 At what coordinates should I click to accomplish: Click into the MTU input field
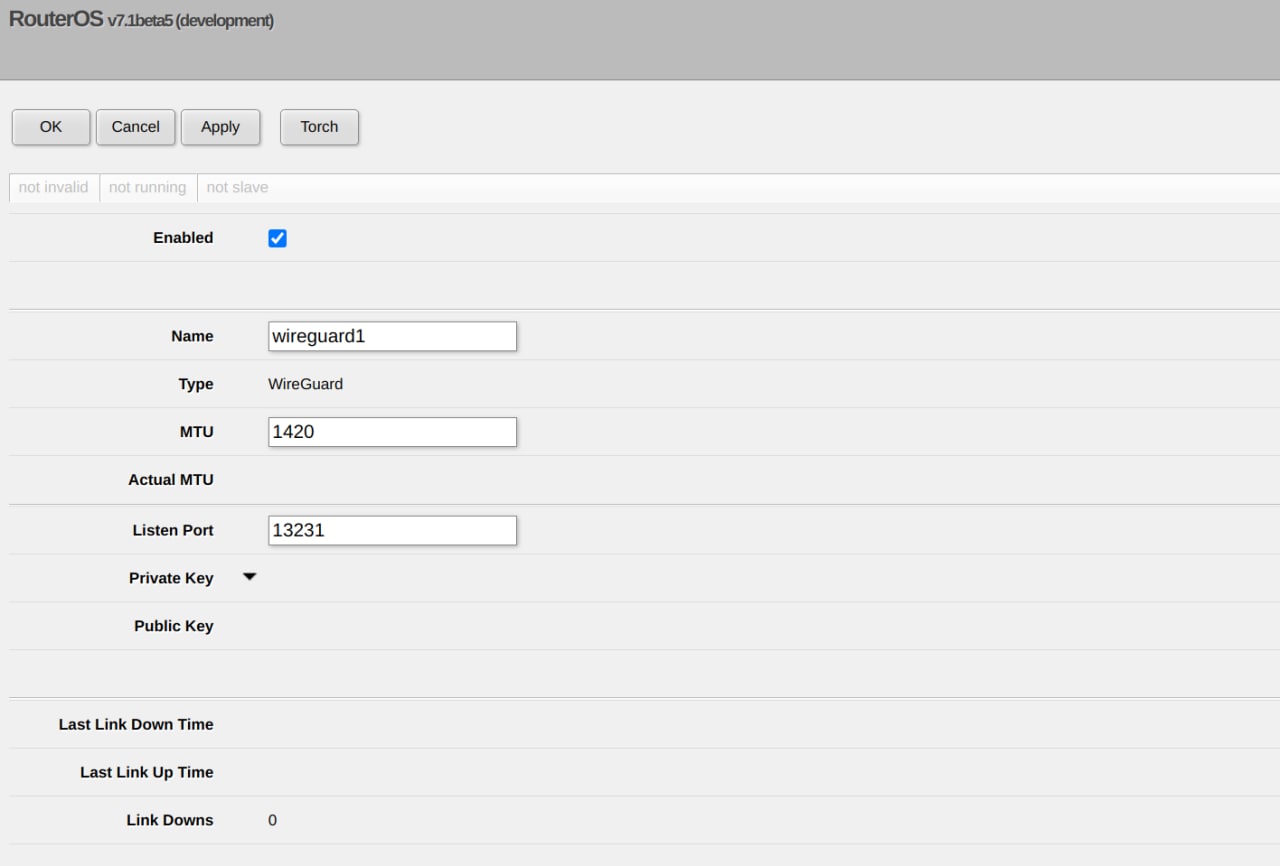click(392, 432)
